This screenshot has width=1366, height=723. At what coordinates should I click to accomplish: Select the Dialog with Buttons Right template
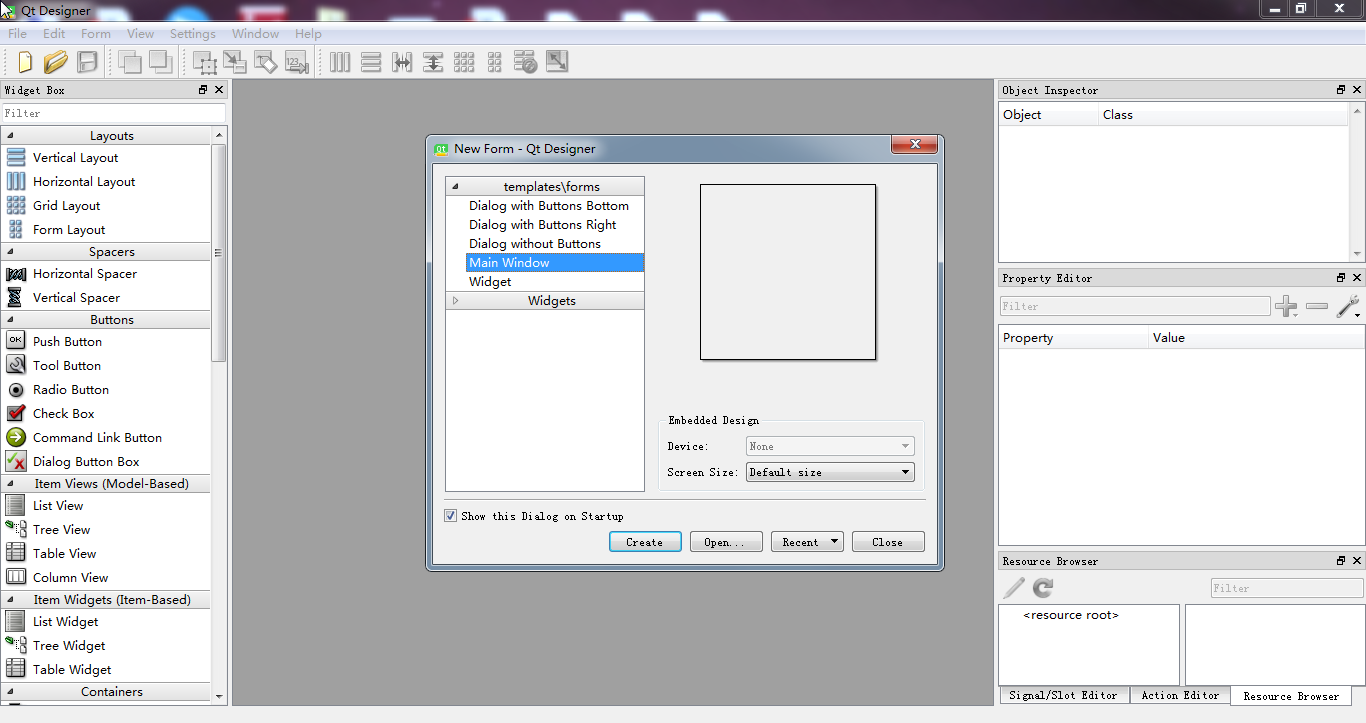tap(542, 225)
